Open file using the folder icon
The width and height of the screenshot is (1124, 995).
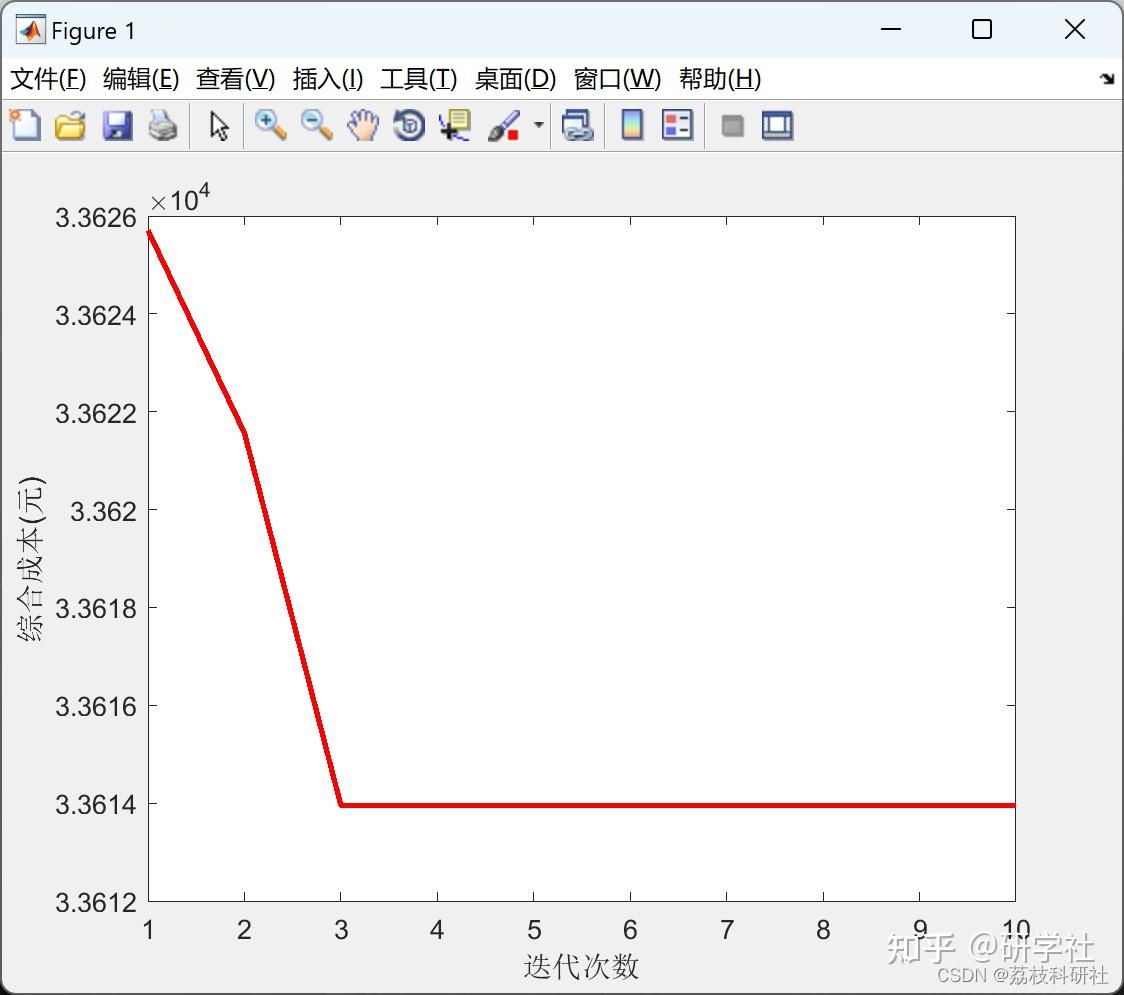pos(70,125)
